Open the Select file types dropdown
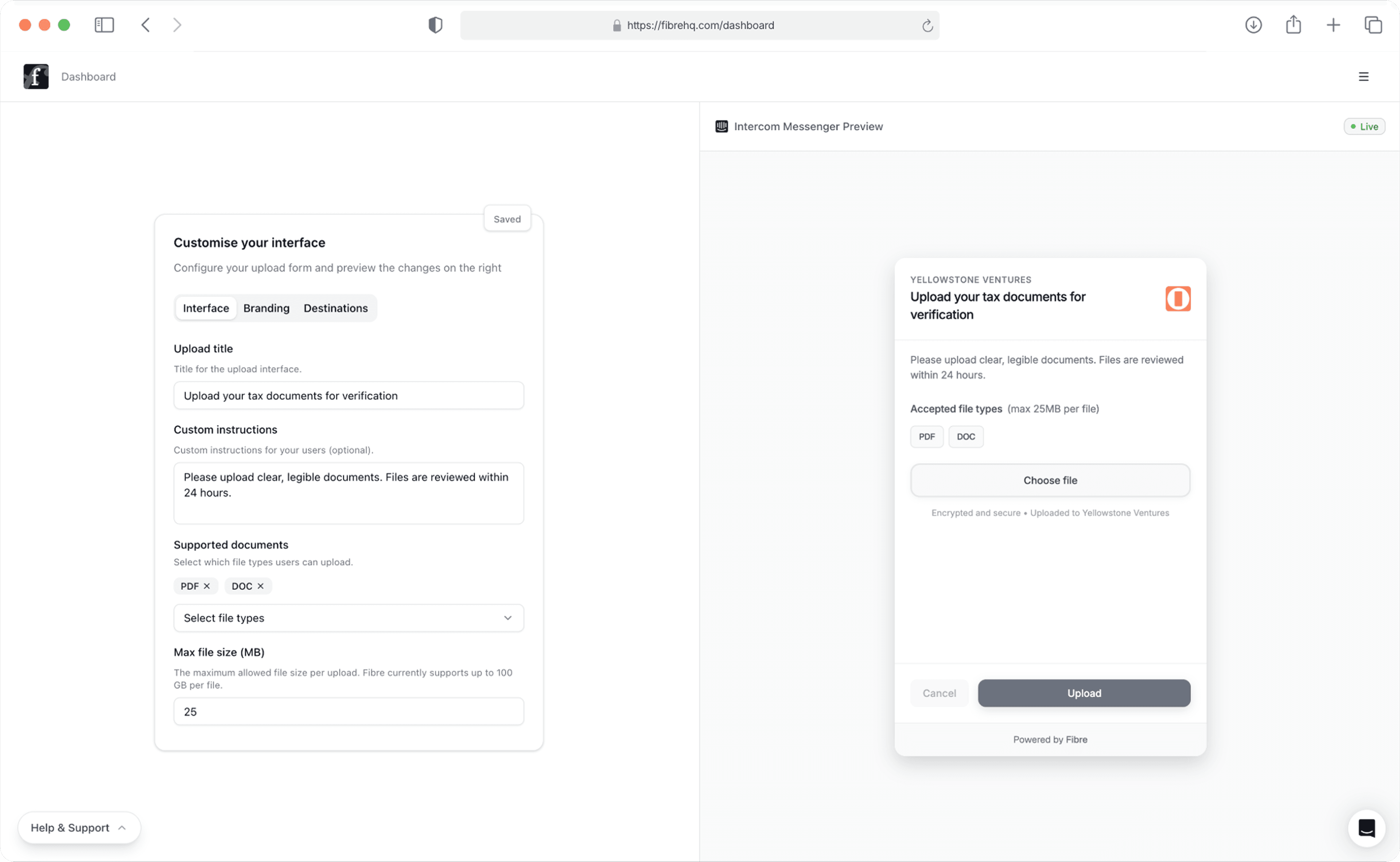 click(x=349, y=618)
